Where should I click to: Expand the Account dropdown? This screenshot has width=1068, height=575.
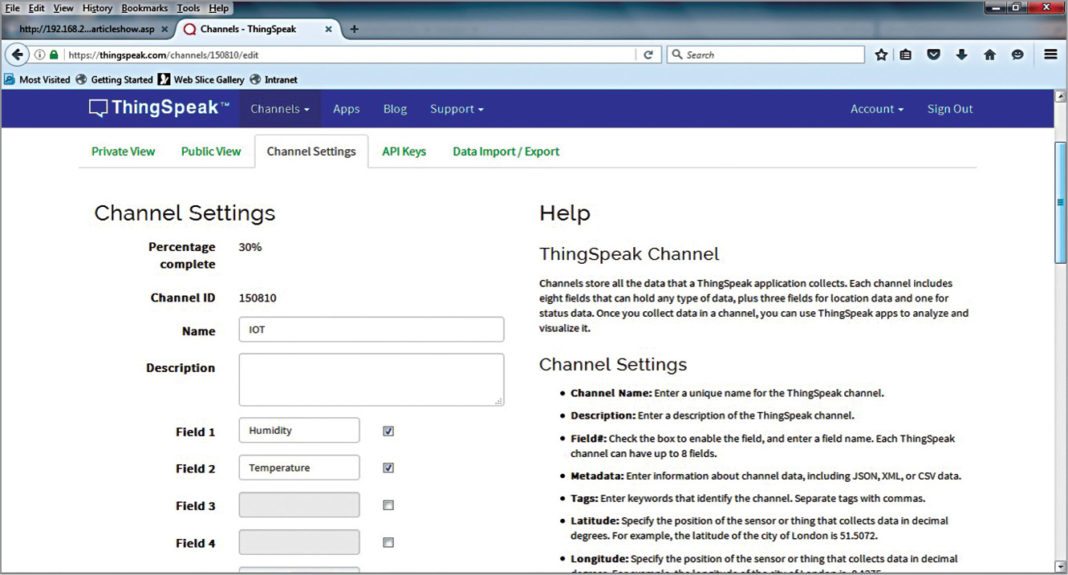coord(876,109)
